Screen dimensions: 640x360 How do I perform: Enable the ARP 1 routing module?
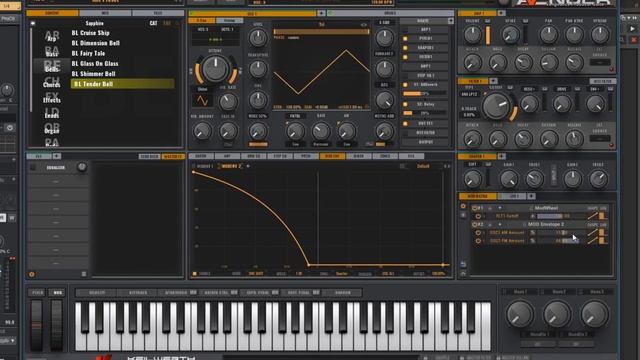tap(405, 30)
